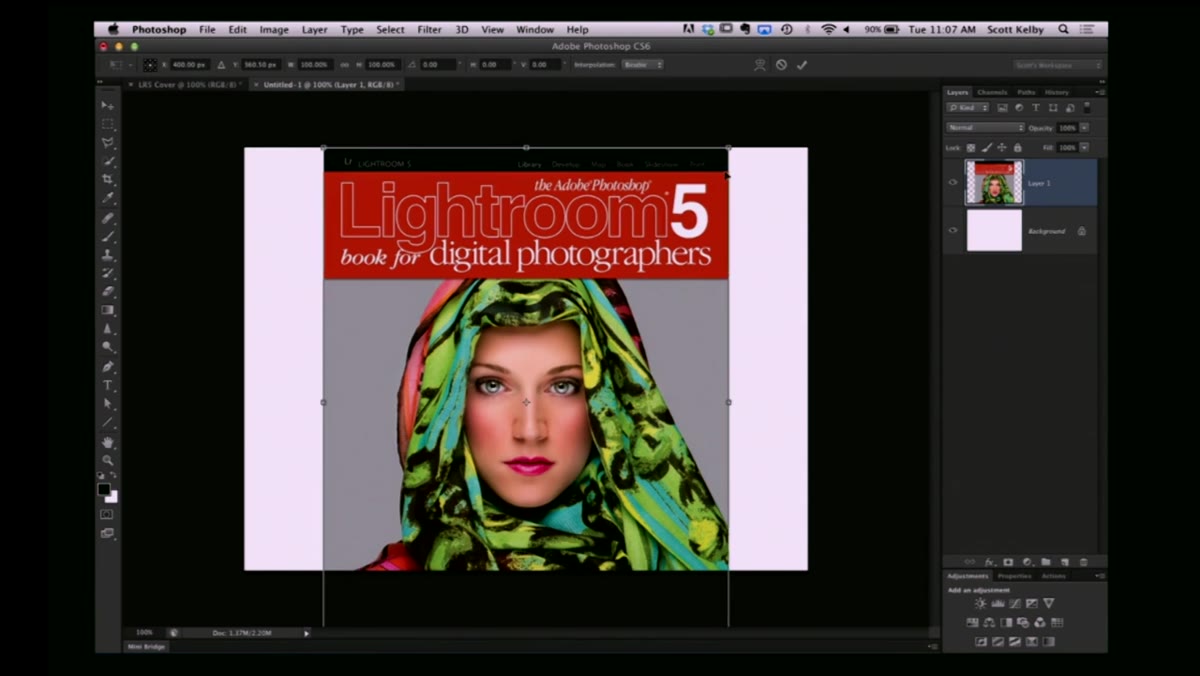The image size is (1200, 676).
Task: Add a Photo Filter adjustment
Action: click(1023, 622)
